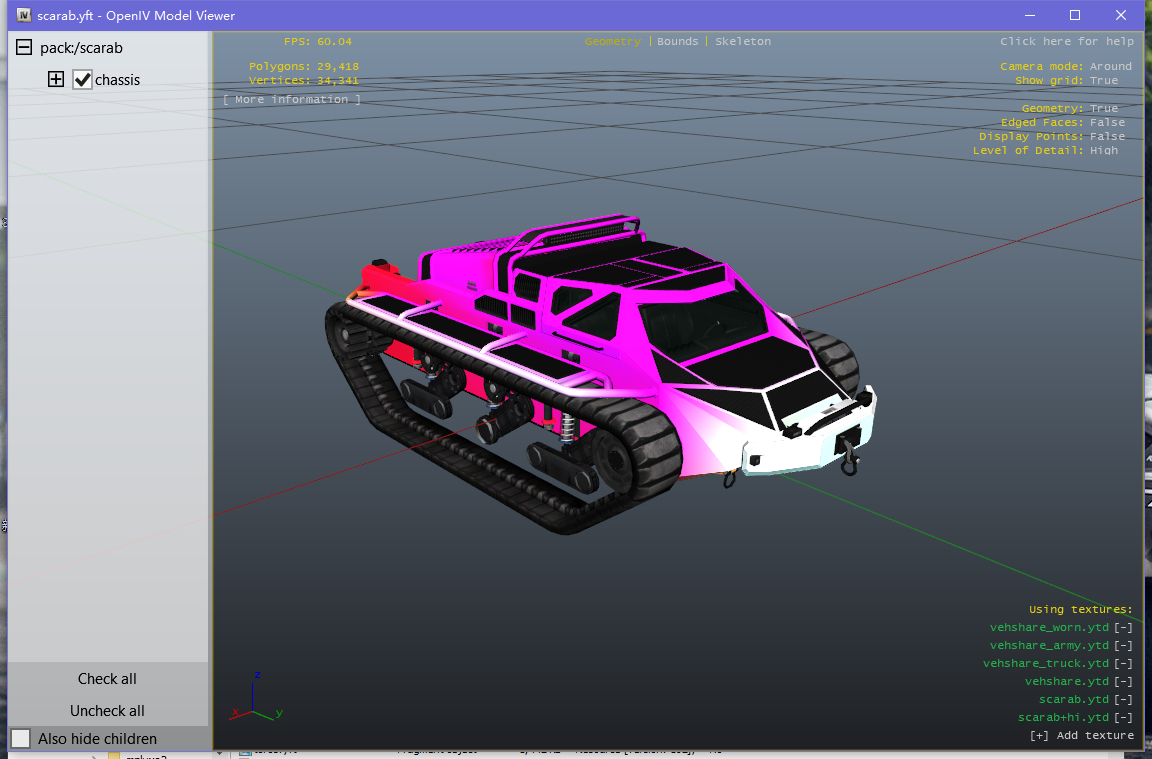Remove vehshare.ytd with its [-] button
1152x759 pixels.
[1123, 681]
